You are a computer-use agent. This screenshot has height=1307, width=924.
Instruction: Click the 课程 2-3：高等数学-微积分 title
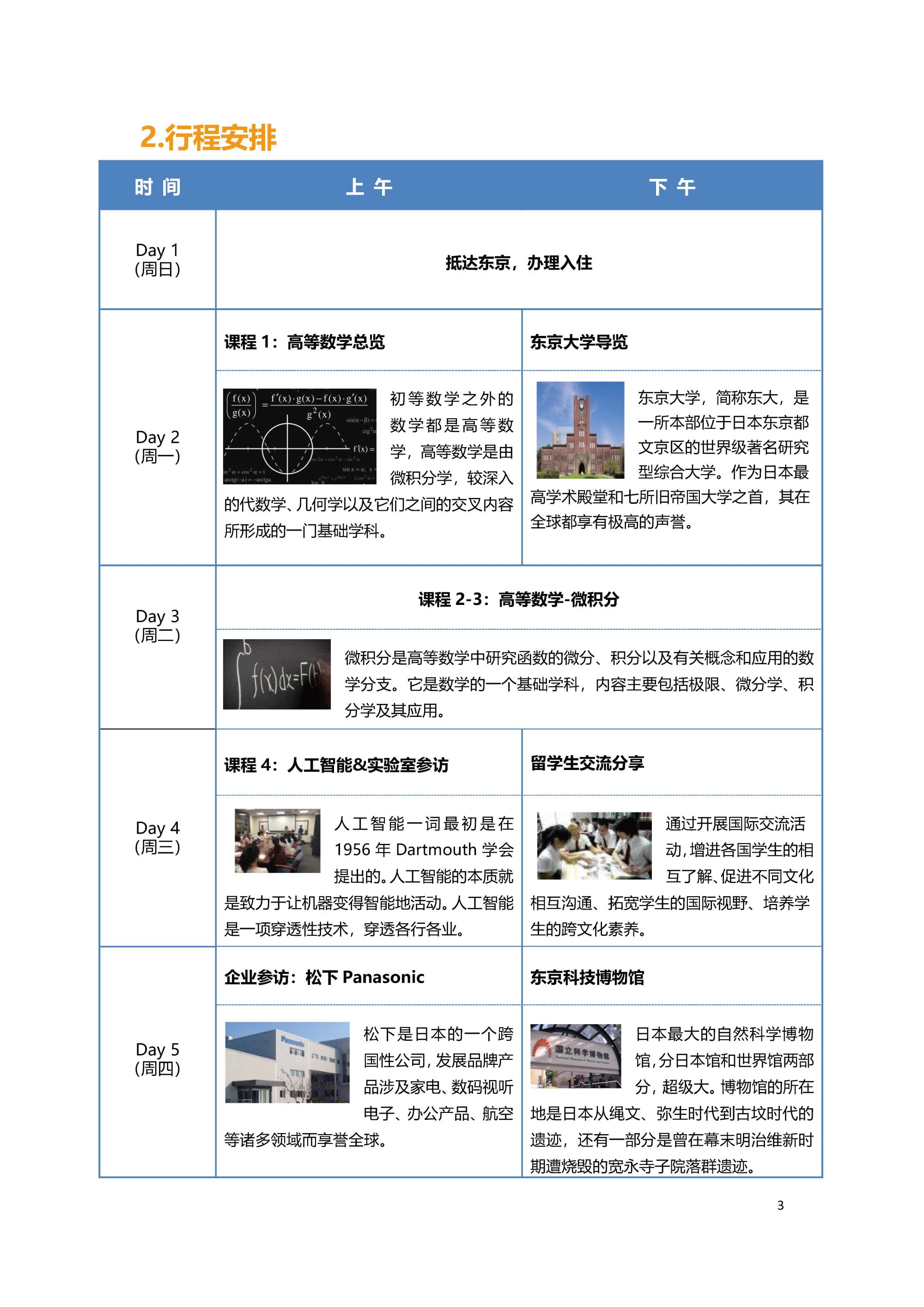(518, 599)
